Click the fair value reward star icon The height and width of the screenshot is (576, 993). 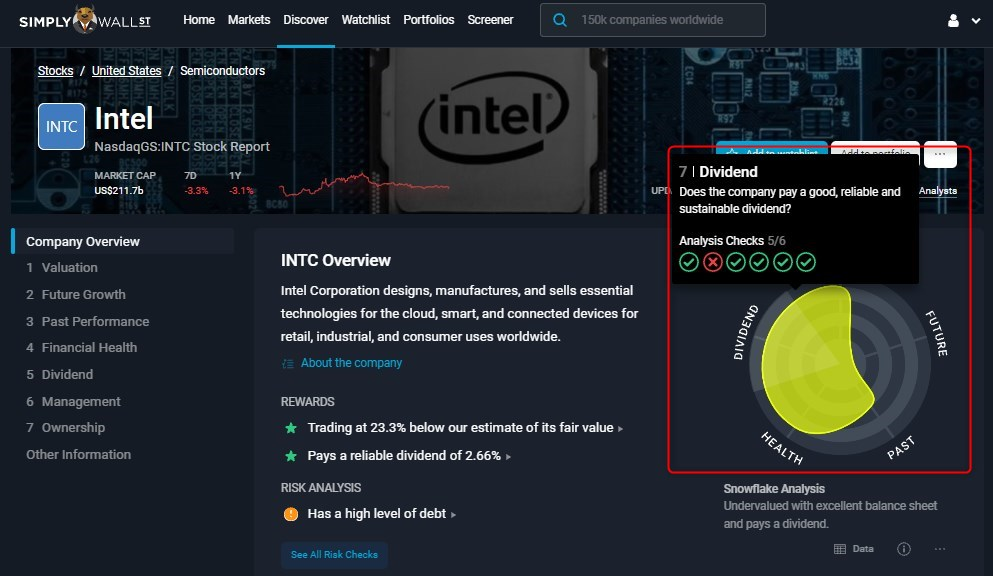[x=291, y=428]
